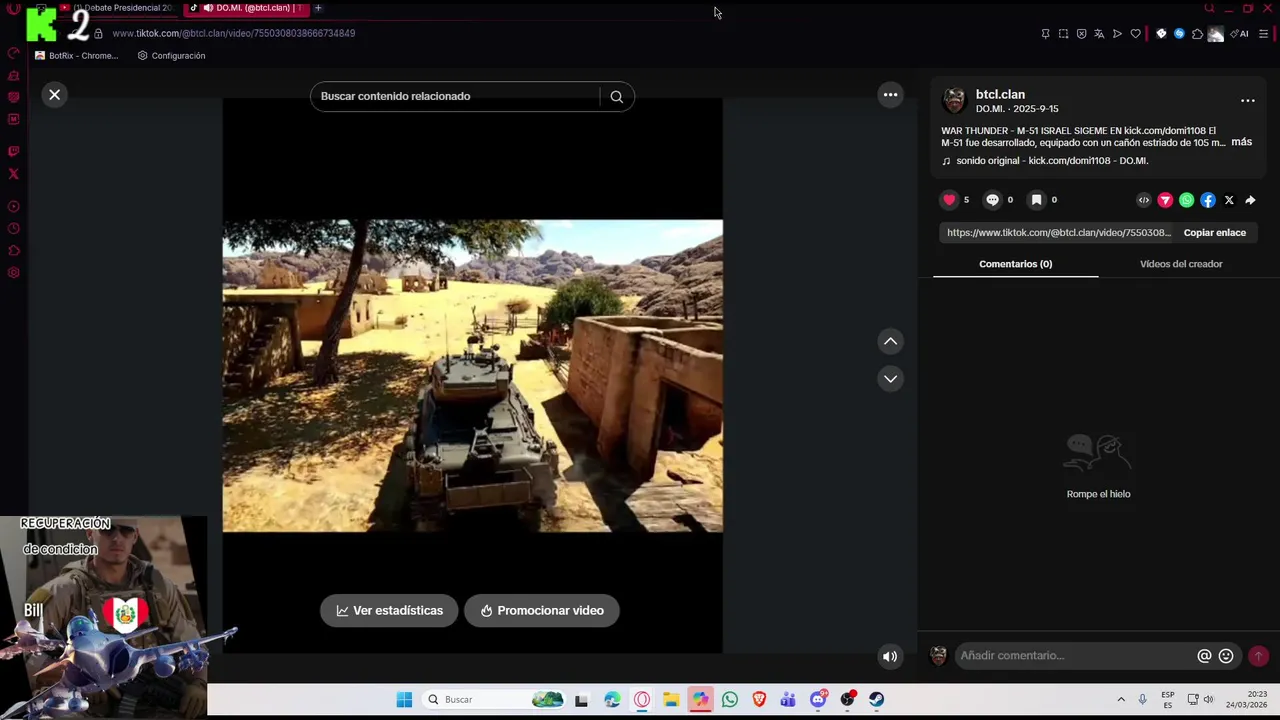1280x720 pixels.
Task: Open Twitch in the Opera sidebar
Action: [13, 152]
